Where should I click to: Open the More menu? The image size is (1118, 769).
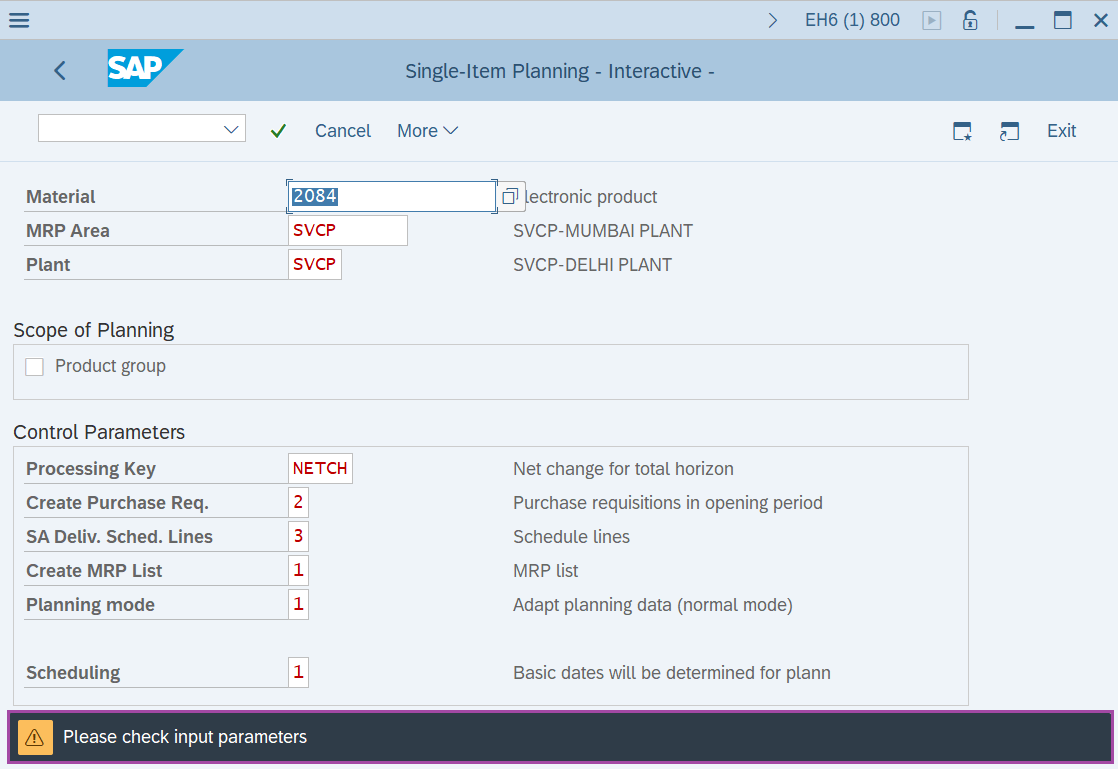point(427,131)
